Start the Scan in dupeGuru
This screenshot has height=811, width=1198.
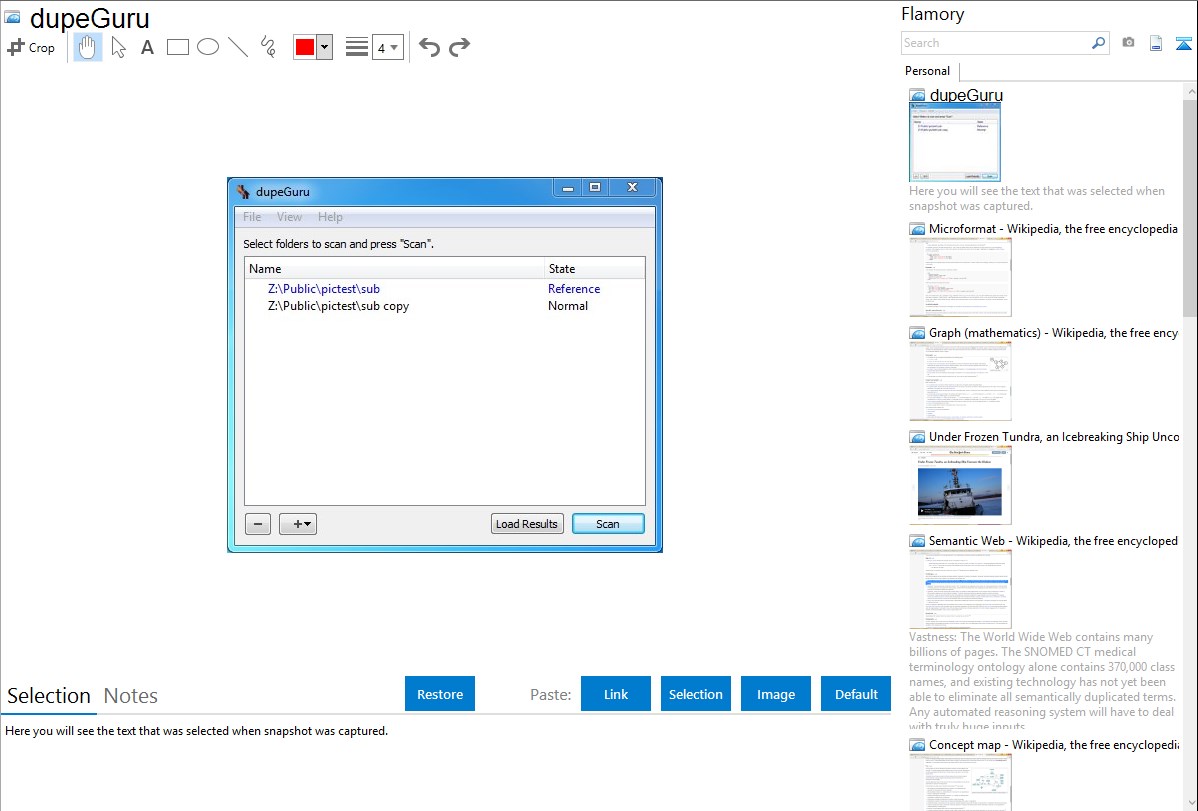608,524
